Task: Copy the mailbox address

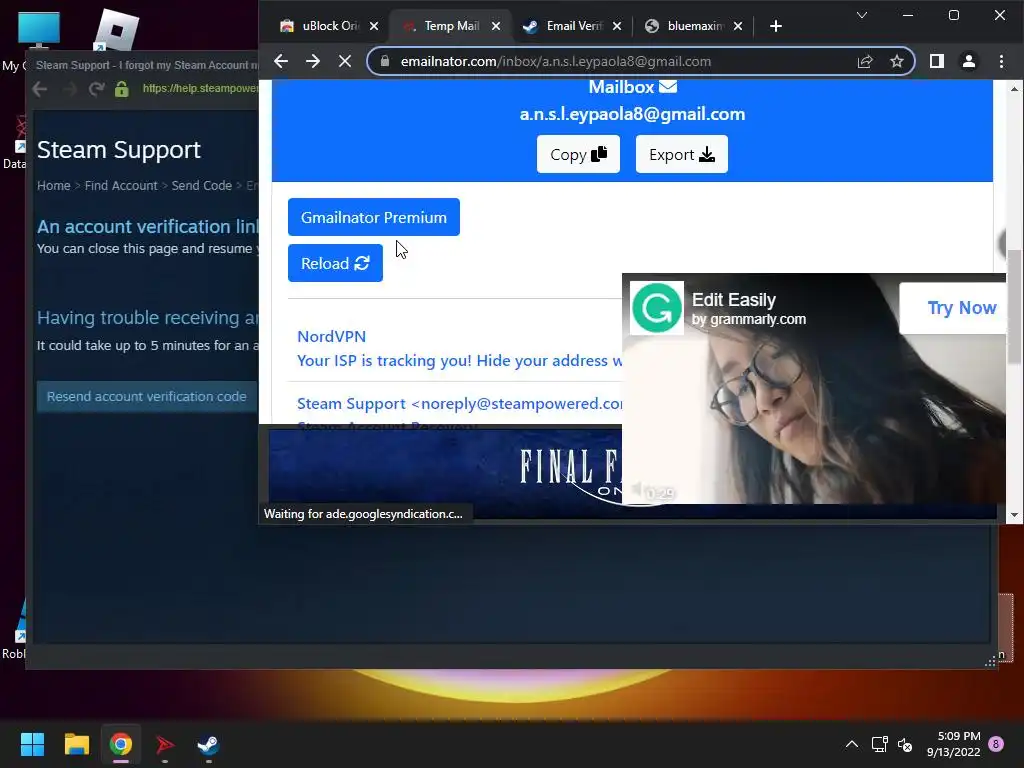Action: click(578, 154)
